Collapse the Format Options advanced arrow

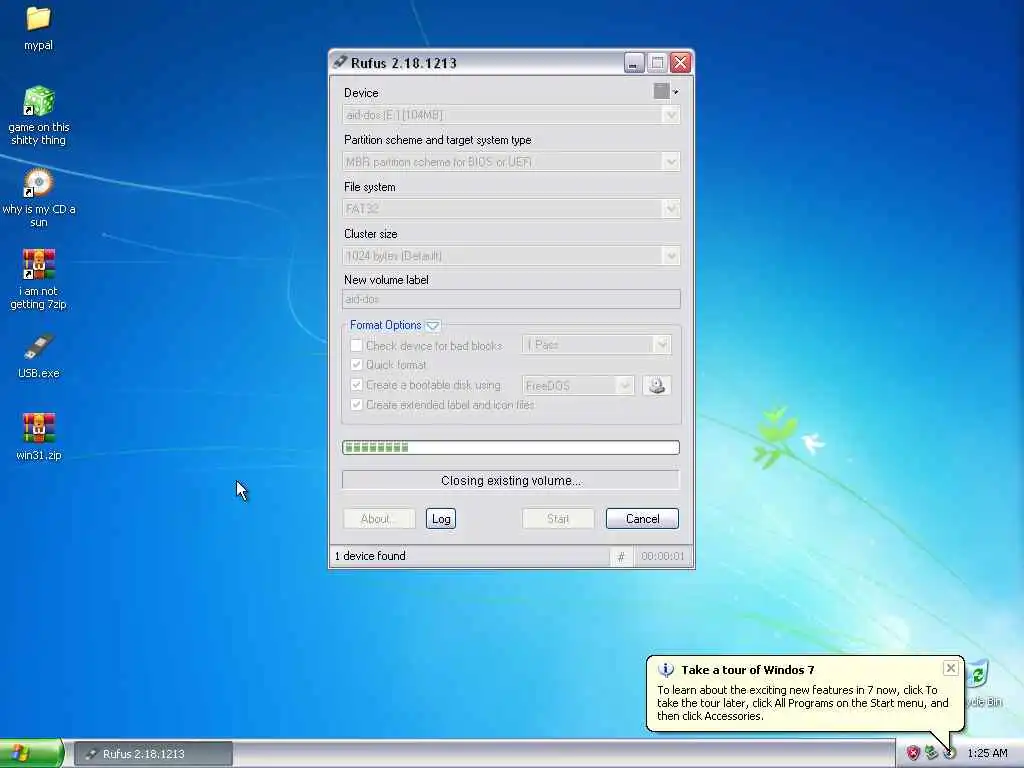tap(432, 325)
